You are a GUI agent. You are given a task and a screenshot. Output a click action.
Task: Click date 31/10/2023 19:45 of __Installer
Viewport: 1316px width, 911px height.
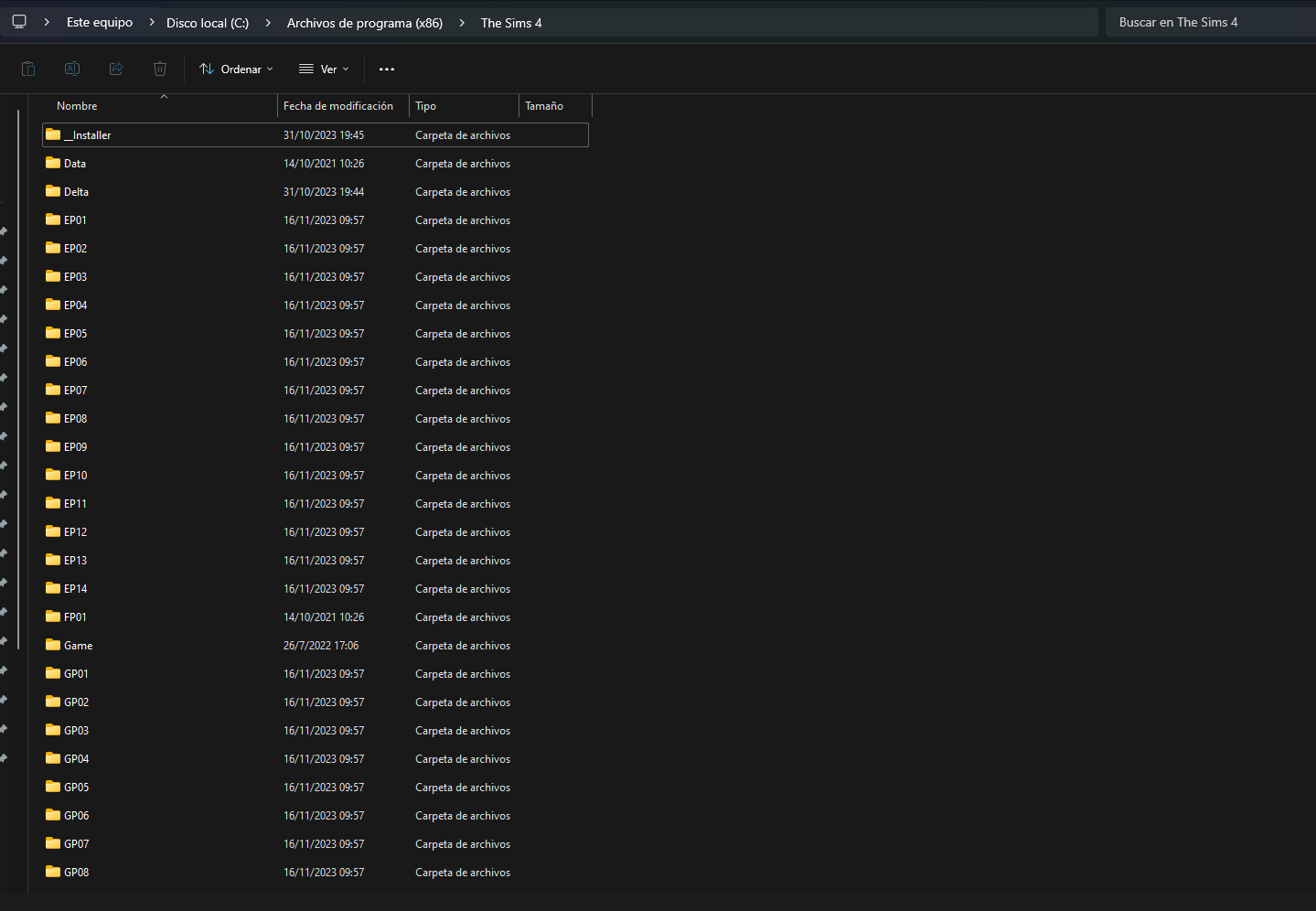(324, 135)
